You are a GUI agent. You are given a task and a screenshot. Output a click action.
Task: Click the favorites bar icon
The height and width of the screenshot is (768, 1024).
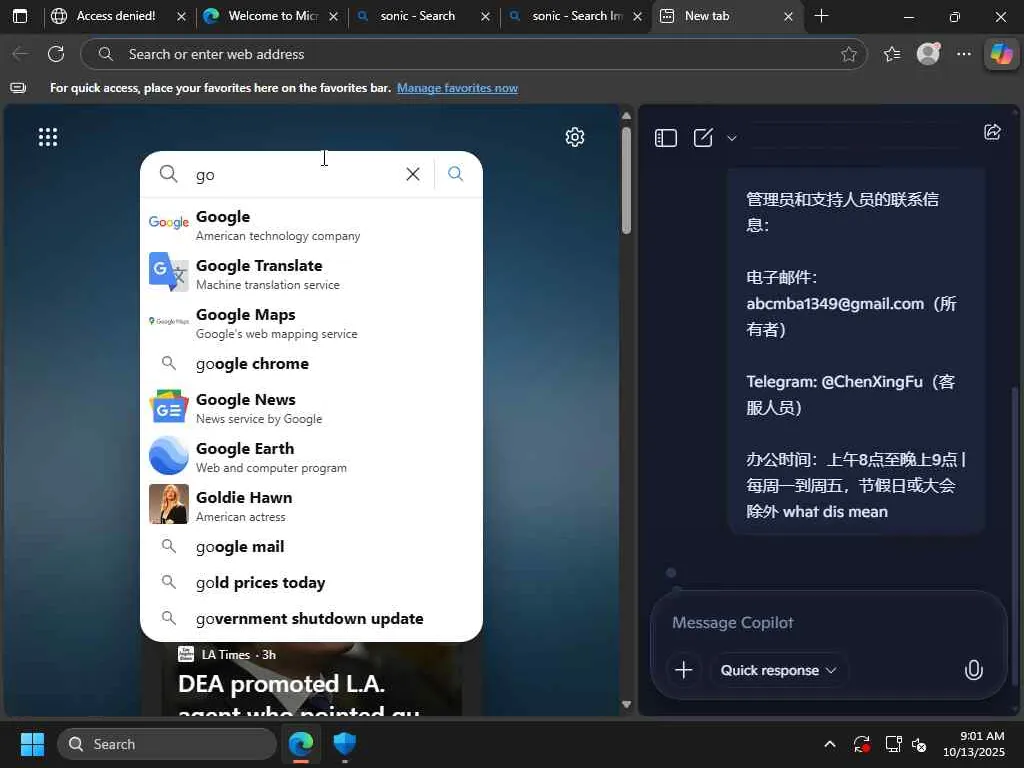click(x=18, y=88)
